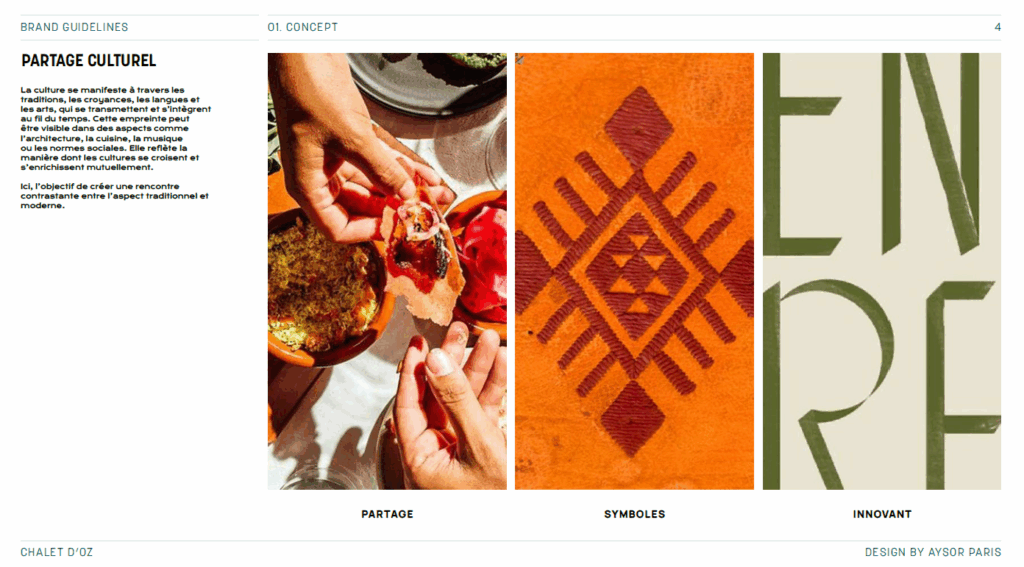Click the PARTAGE caption
The image size is (1024, 567).
(387, 514)
